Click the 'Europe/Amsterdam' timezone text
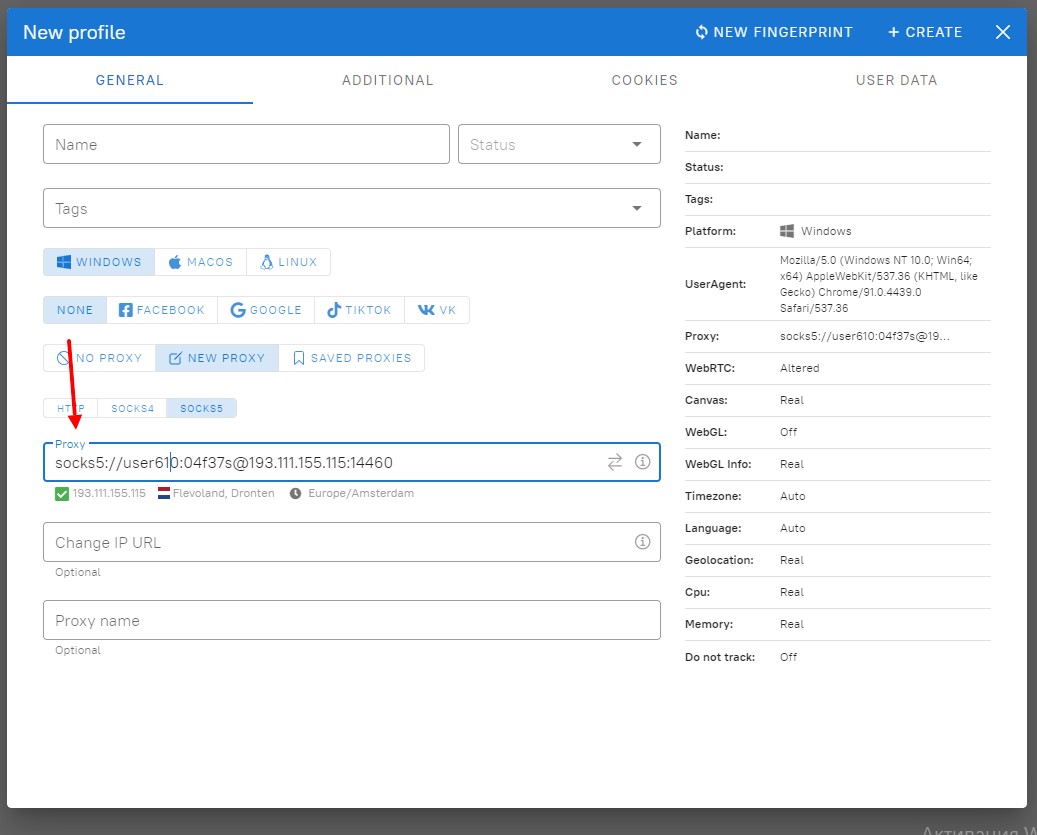 361,493
